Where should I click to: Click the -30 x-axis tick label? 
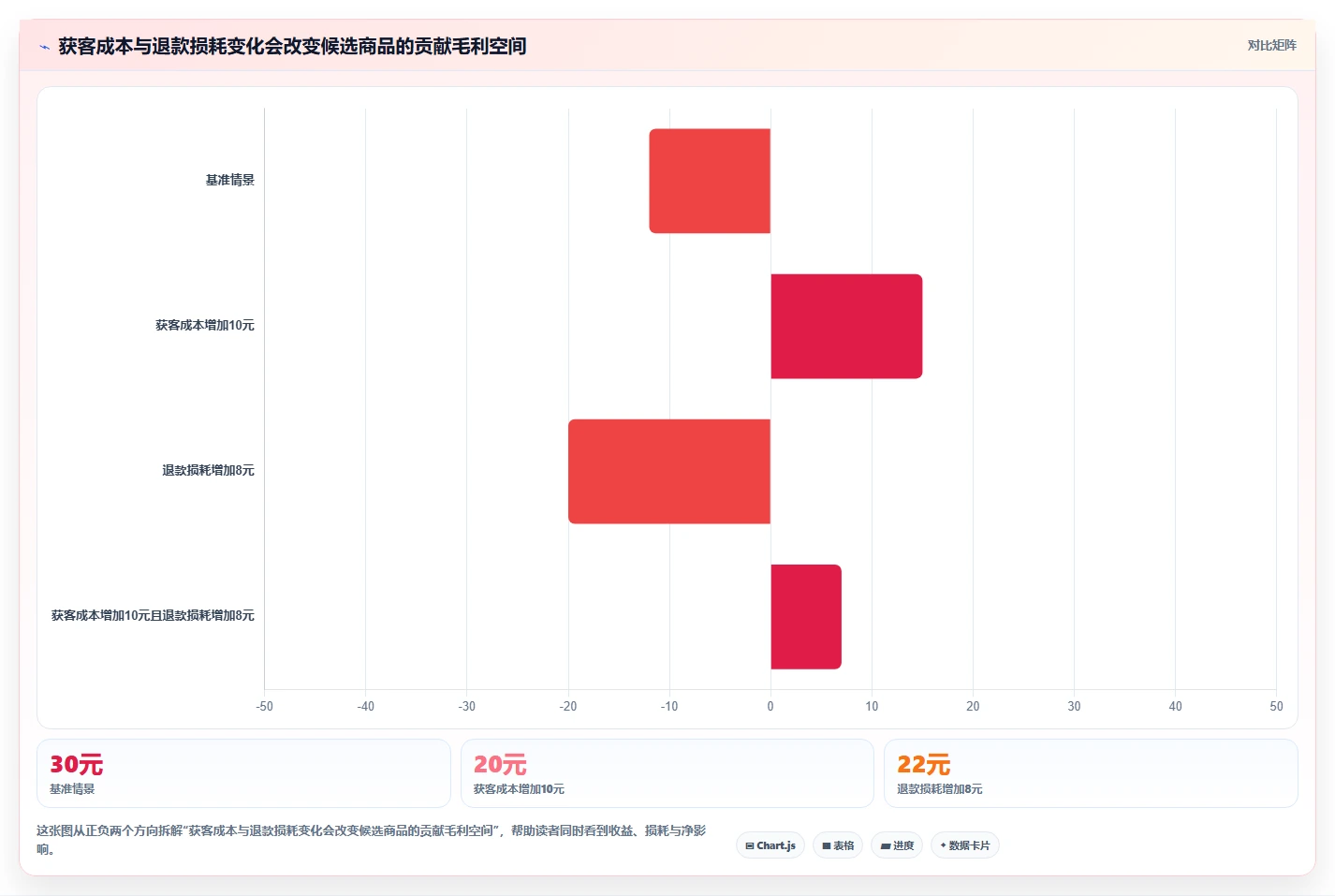point(467,706)
